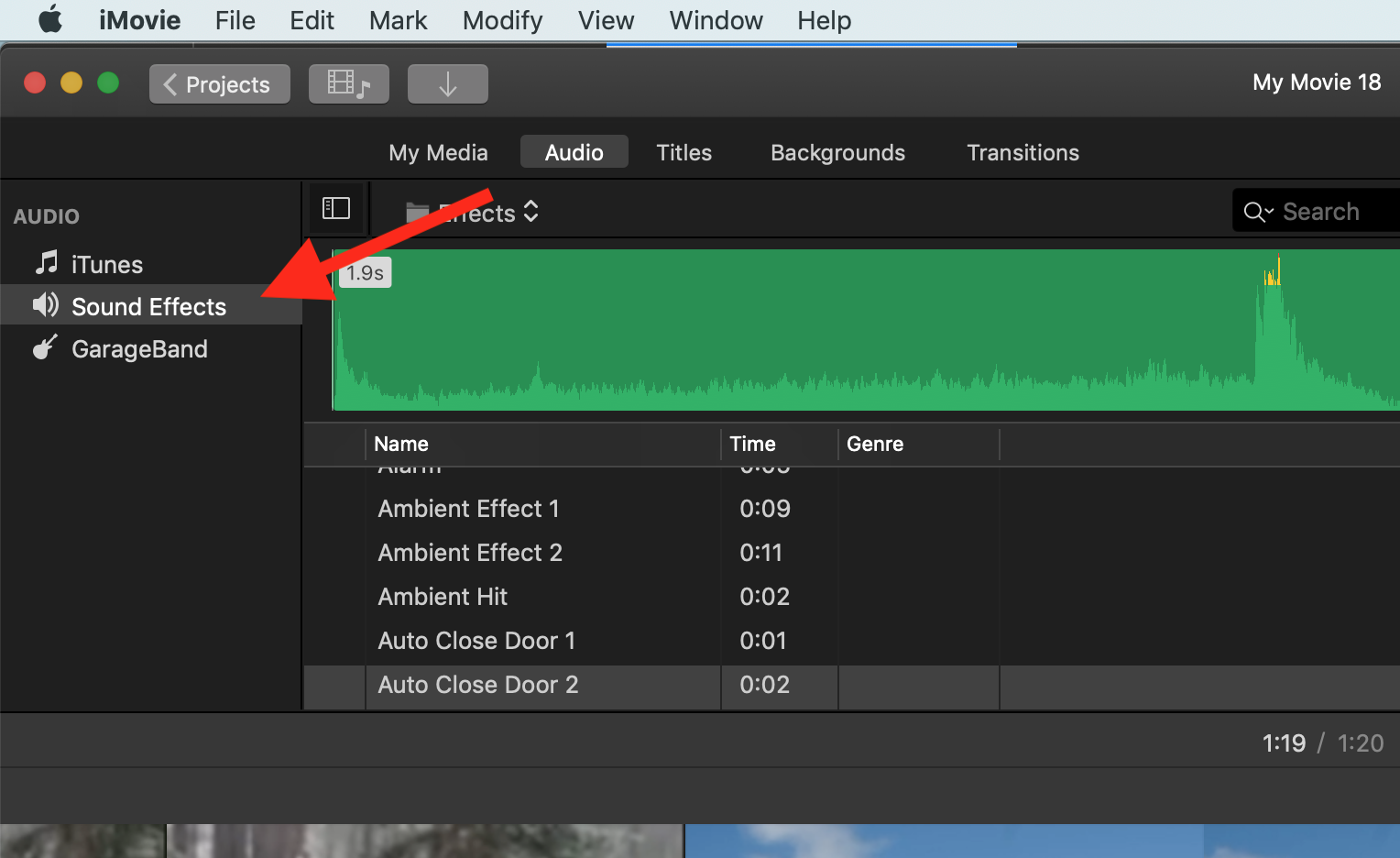Open the Backgrounds tab
The width and height of the screenshot is (1400, 858).
[x=837, y=152]
